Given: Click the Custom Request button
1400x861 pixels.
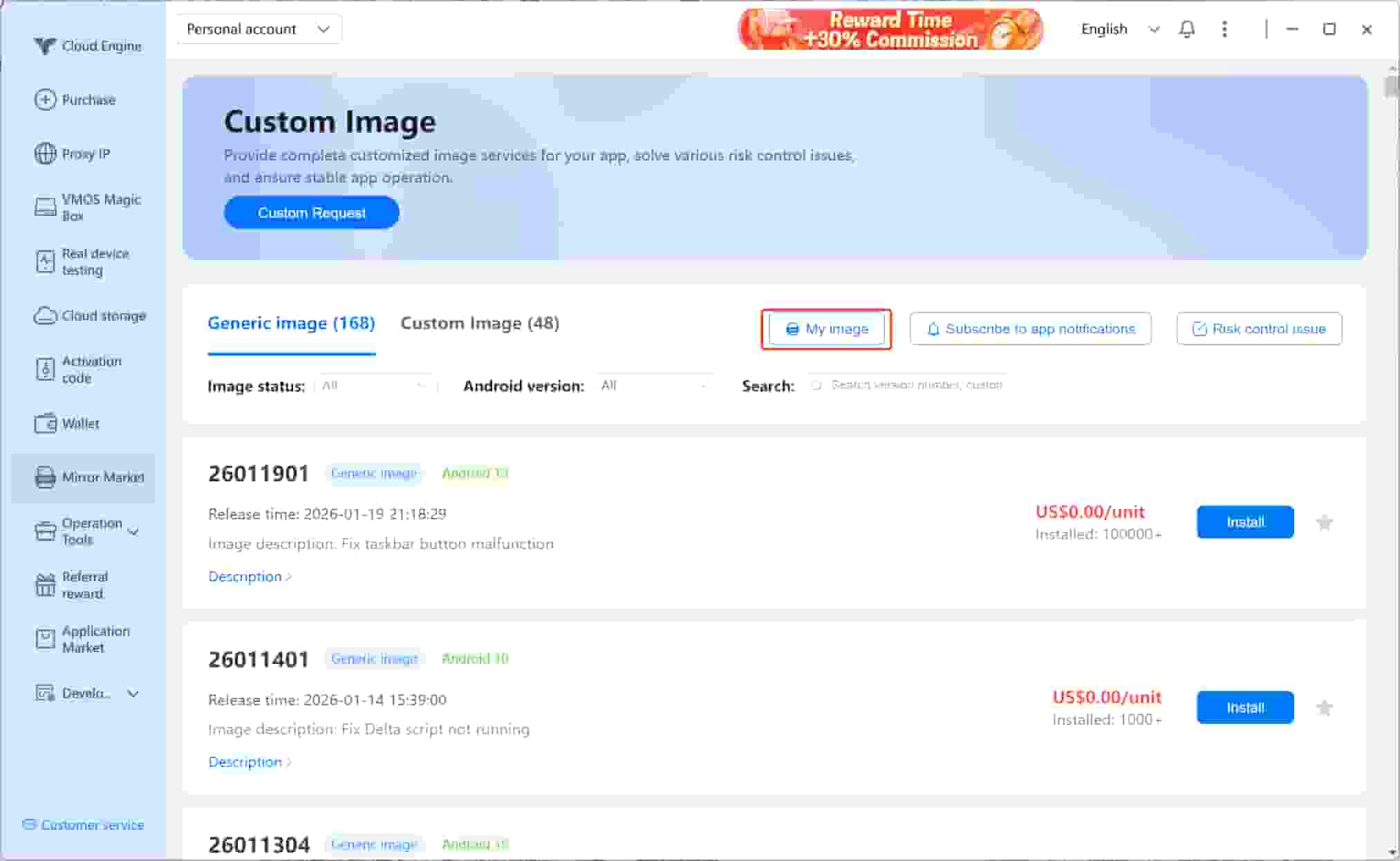Looking at the screenshot, I should (x=311, y=213).
